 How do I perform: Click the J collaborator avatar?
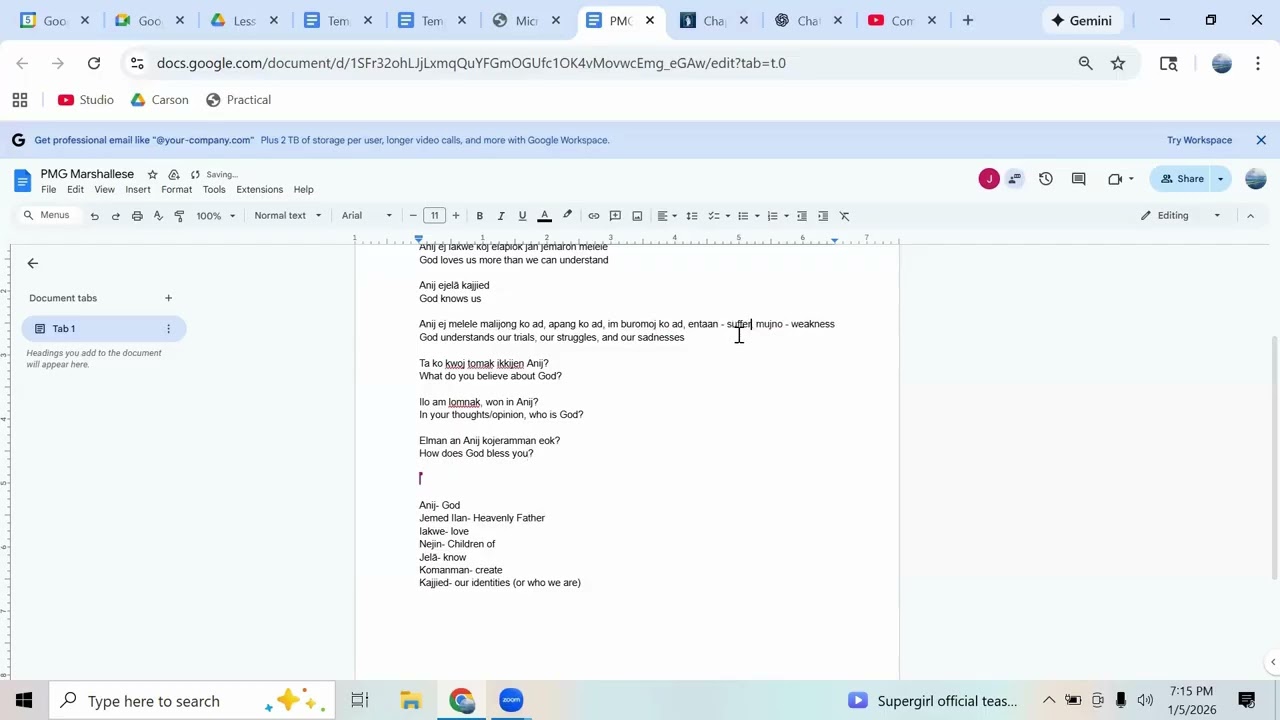coord(989,179)
